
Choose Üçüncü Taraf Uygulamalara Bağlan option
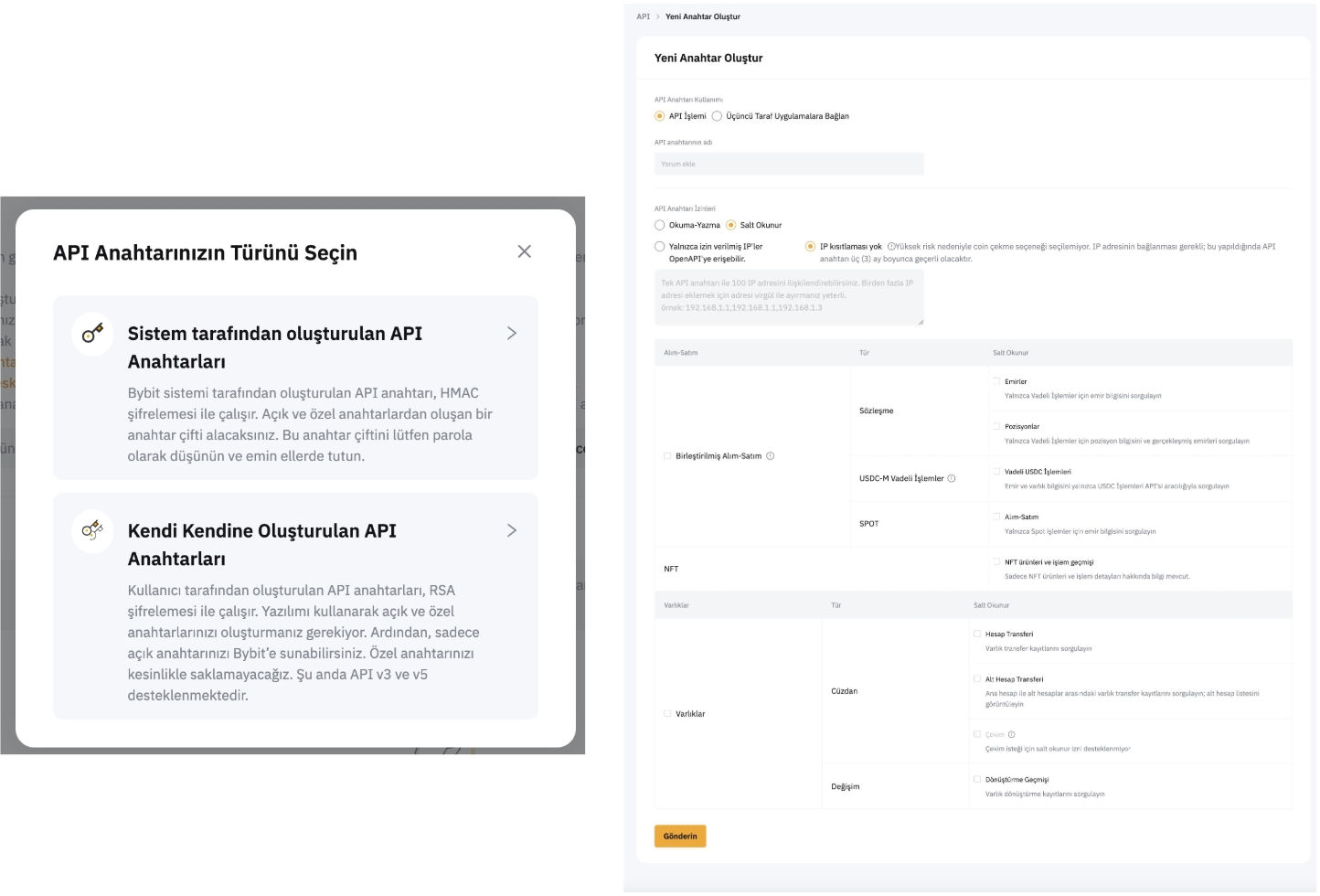pos(718,116)
